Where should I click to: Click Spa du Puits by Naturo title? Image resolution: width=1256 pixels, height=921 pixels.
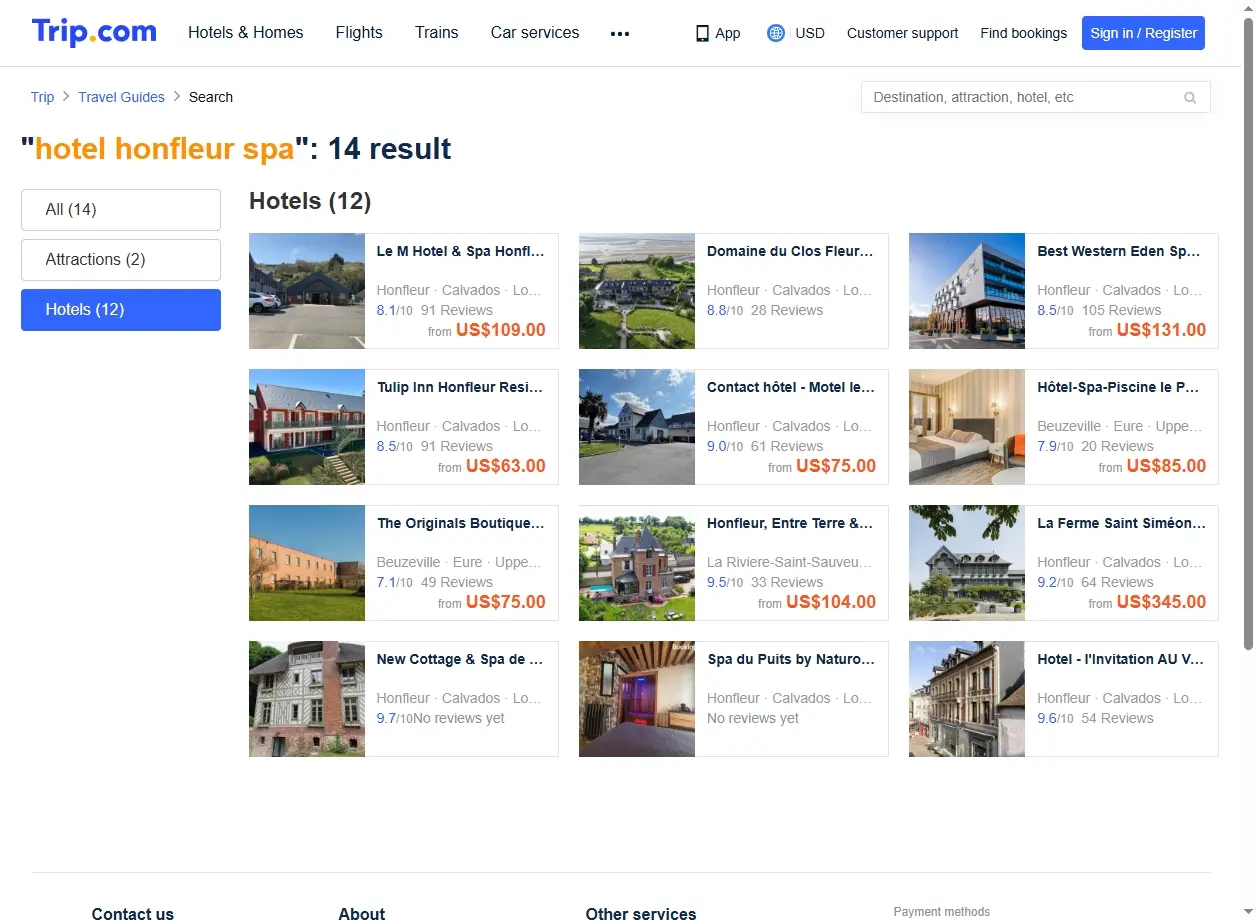(x=791, y=660)
